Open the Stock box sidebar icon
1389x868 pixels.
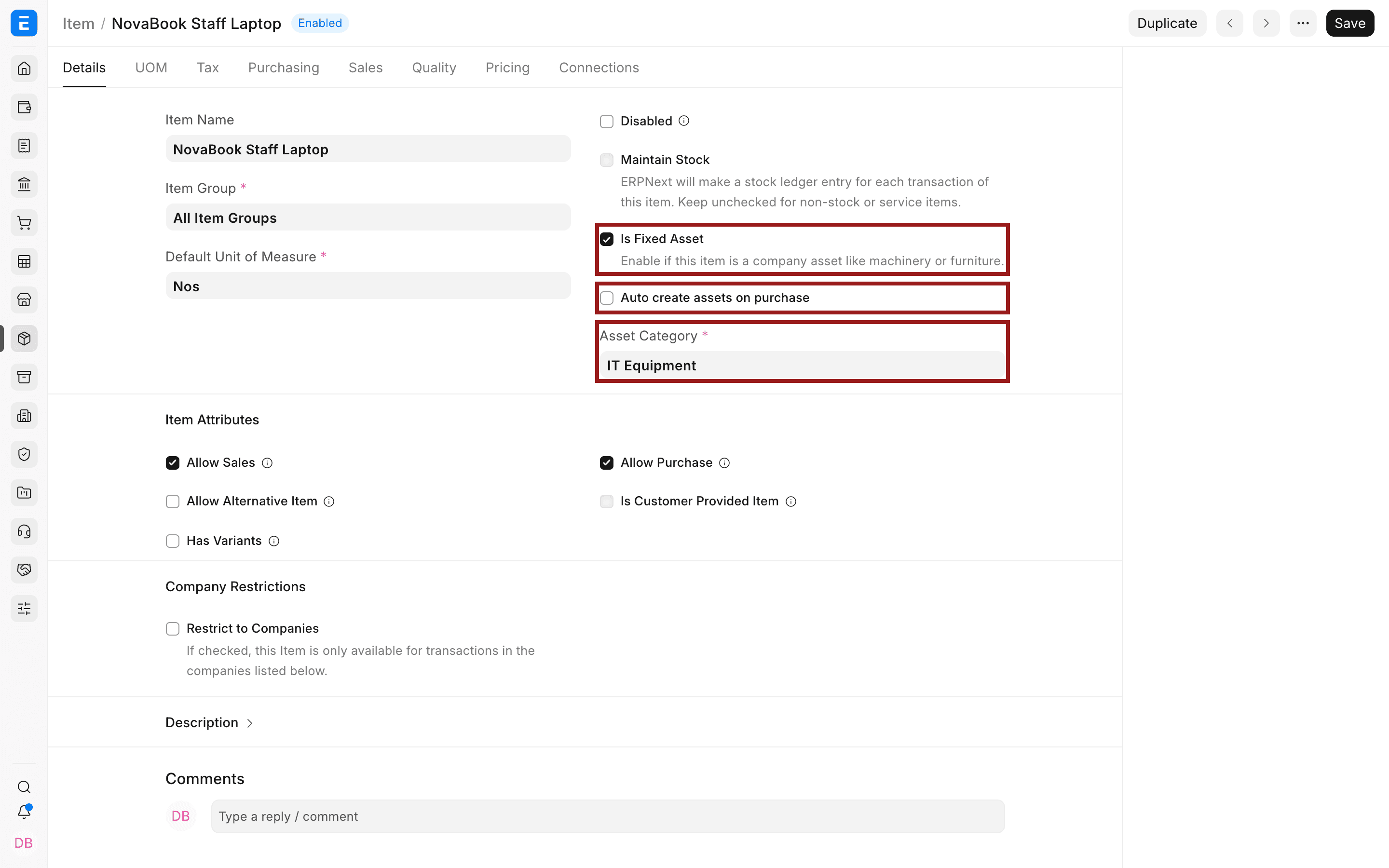coord(24,339)
